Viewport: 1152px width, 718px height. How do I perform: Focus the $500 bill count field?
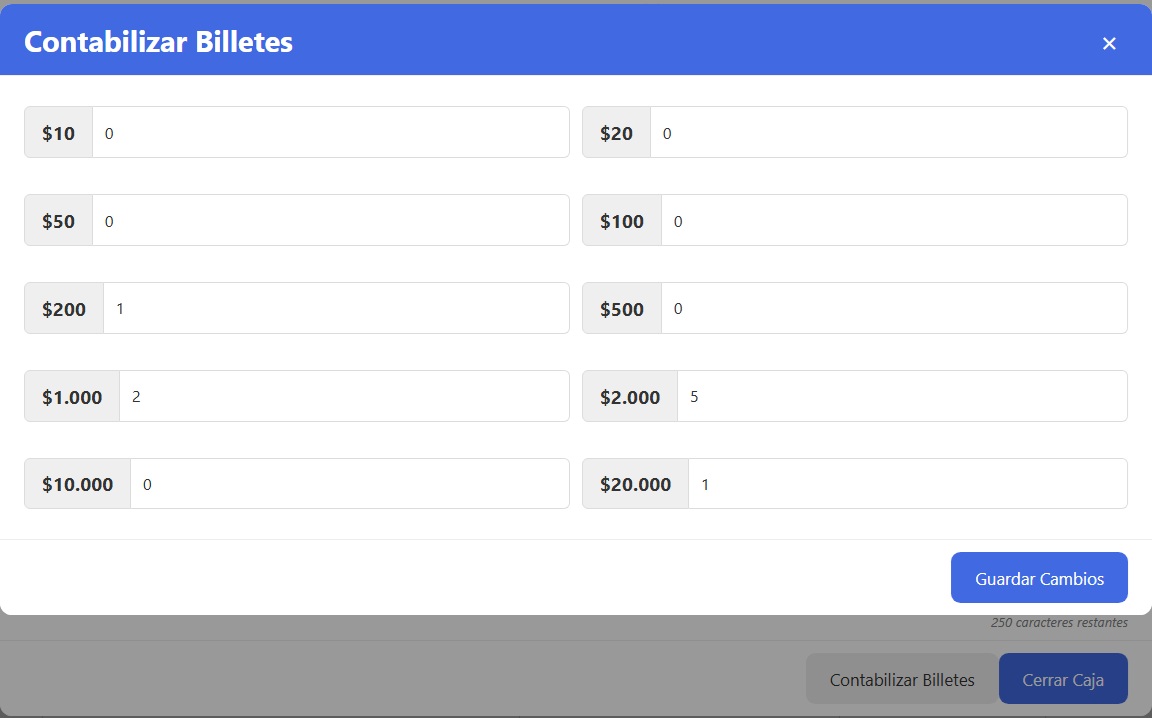click(894, 309)
